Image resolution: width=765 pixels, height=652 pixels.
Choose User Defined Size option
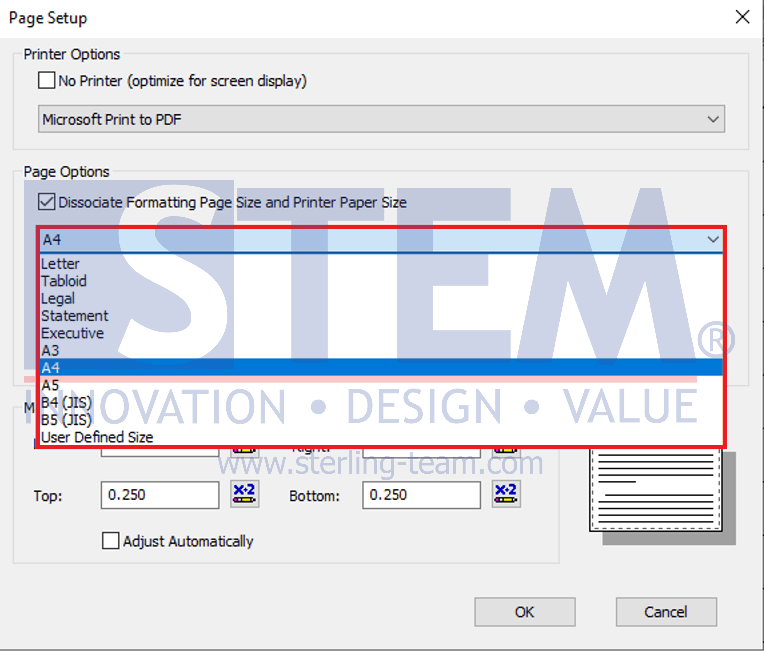(97, 437)
